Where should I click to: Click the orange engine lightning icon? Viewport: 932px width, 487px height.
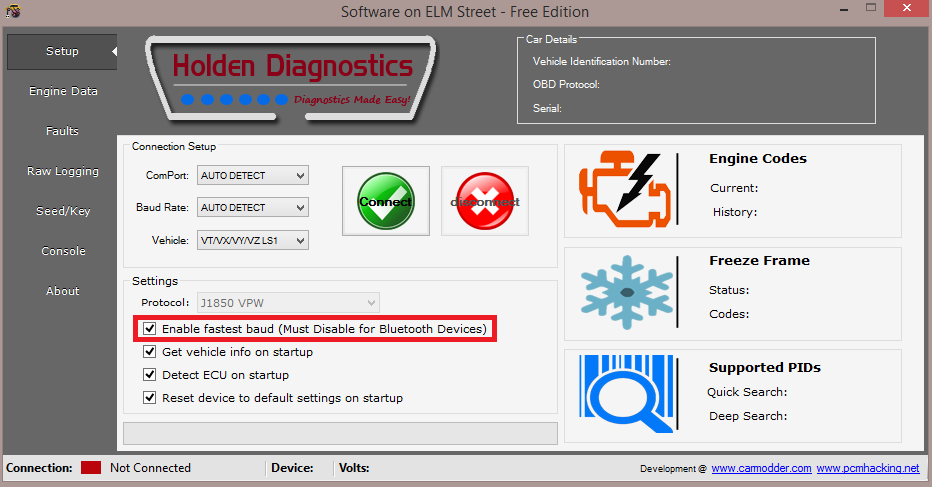625,189
